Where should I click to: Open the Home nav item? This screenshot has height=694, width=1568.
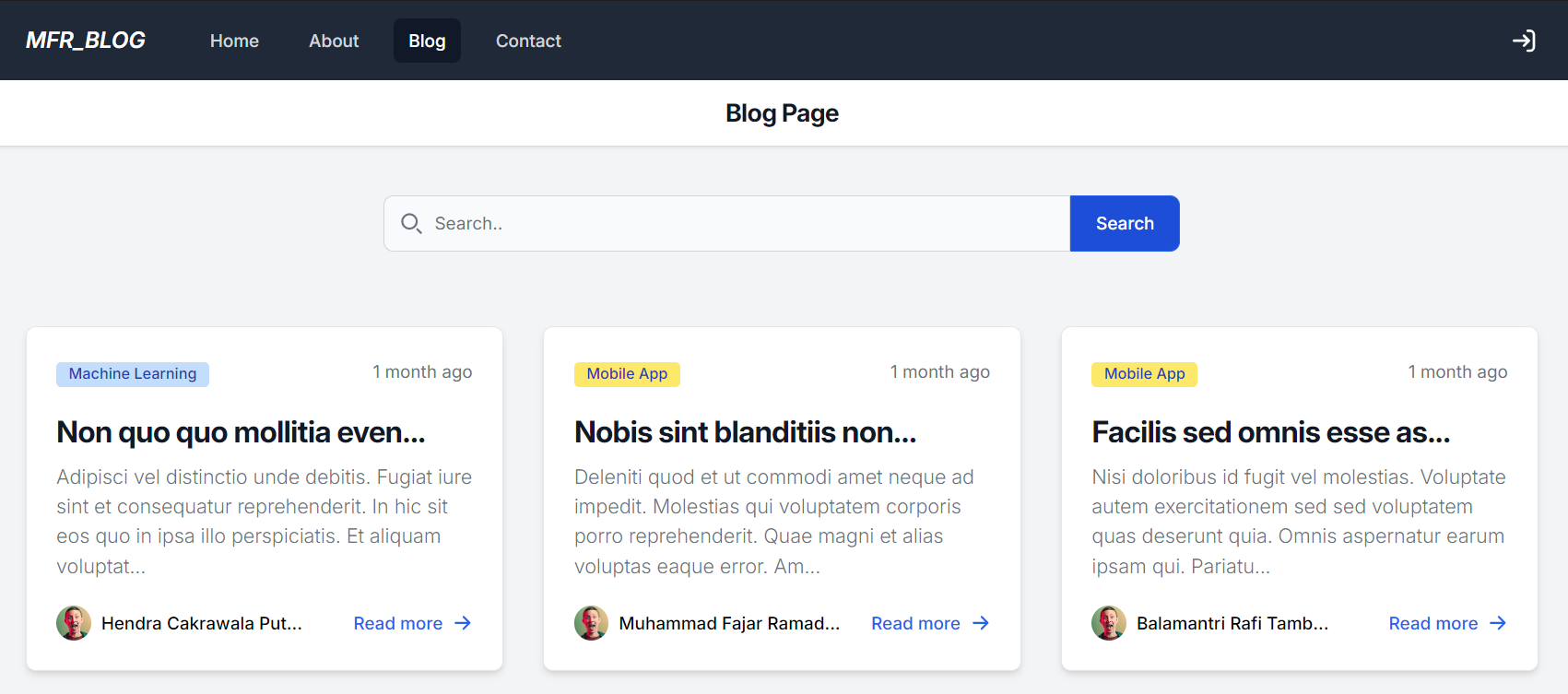point(234,41)
